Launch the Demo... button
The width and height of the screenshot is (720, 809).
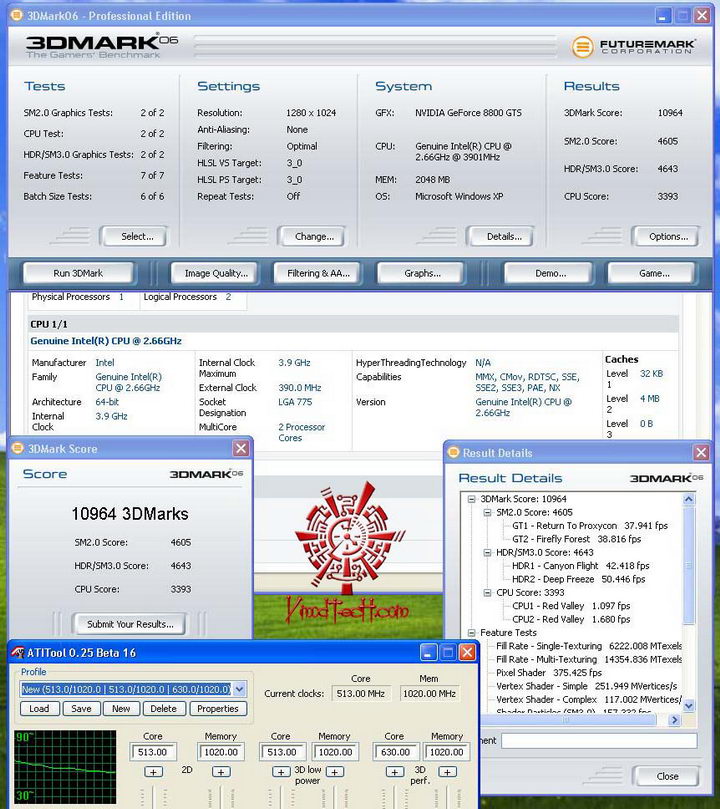coord(549,273)
